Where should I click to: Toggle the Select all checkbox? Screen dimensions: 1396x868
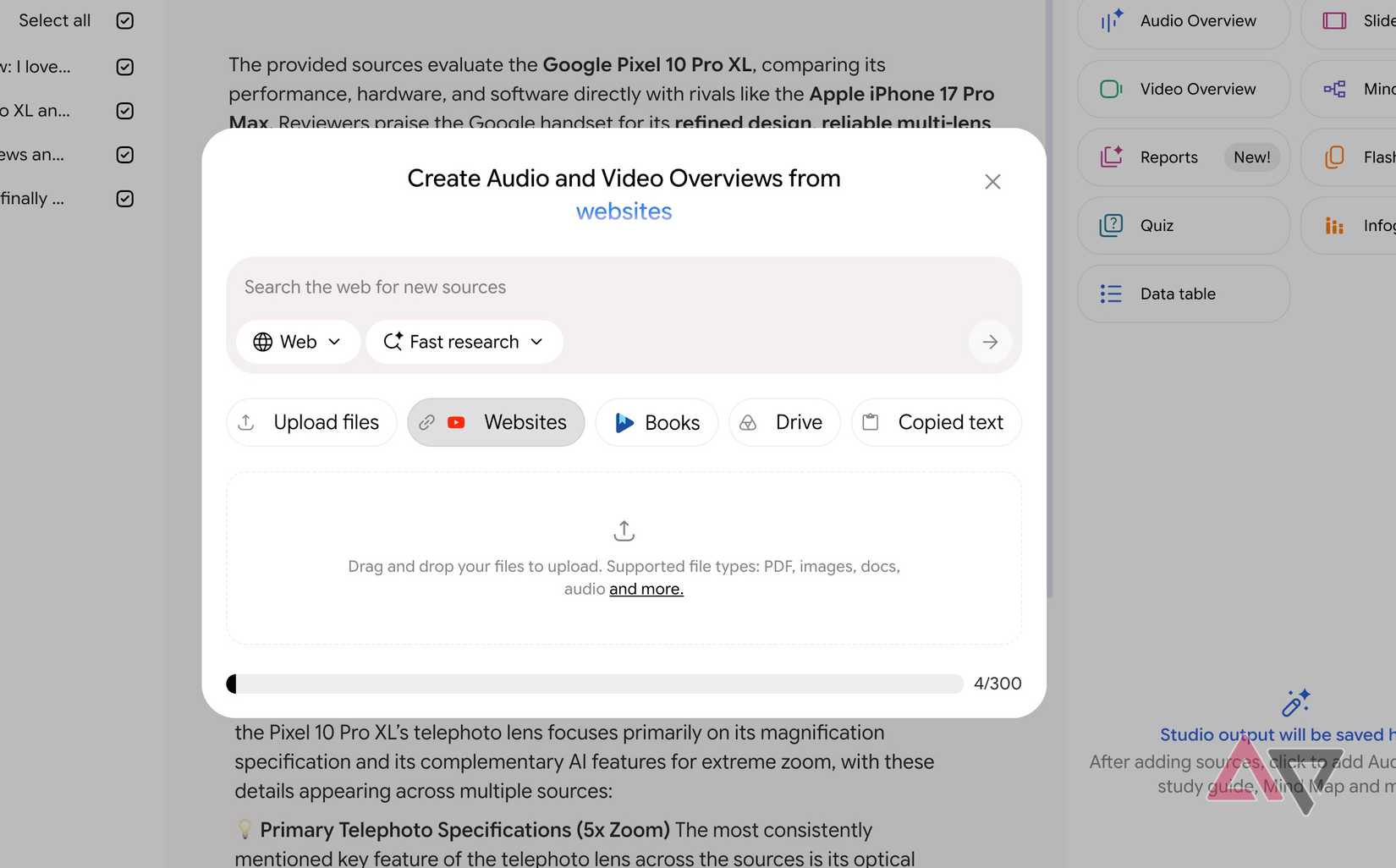pyautogui.click(x=125, y=20)
